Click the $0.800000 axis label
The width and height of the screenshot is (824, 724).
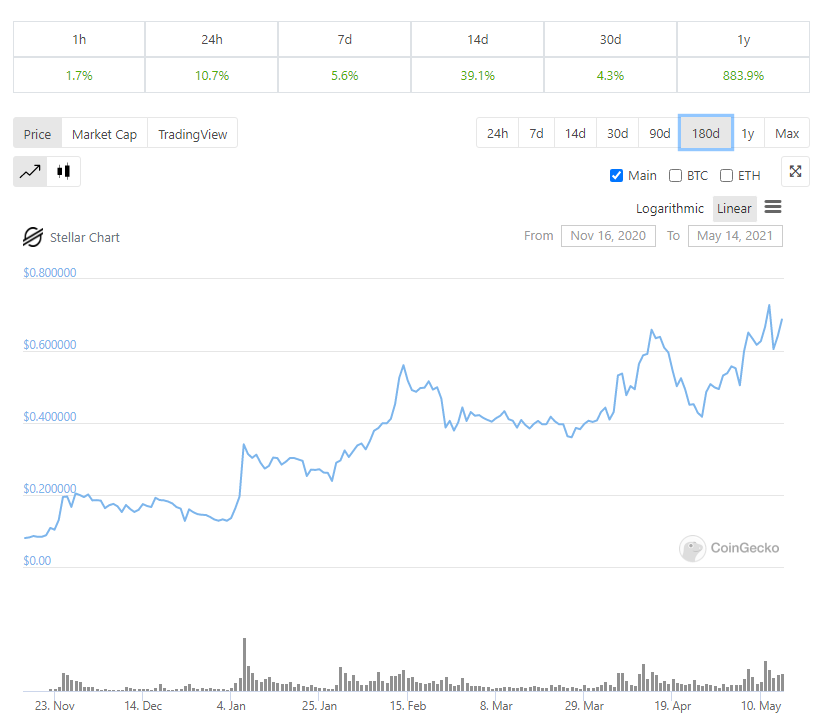tap(50, 273)
